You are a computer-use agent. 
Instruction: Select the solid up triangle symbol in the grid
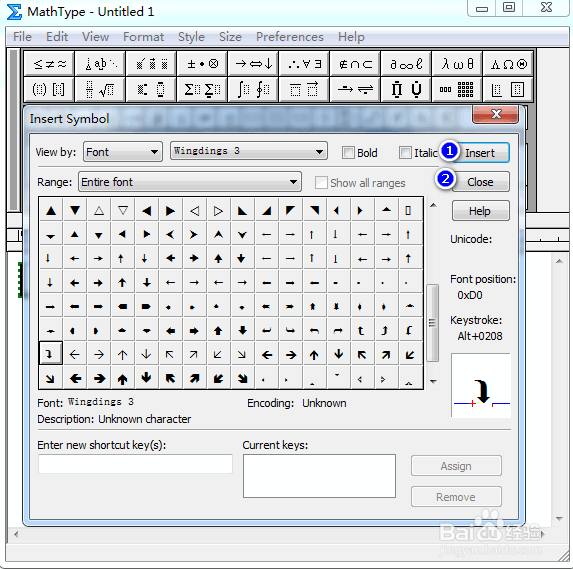coord(51,211)
